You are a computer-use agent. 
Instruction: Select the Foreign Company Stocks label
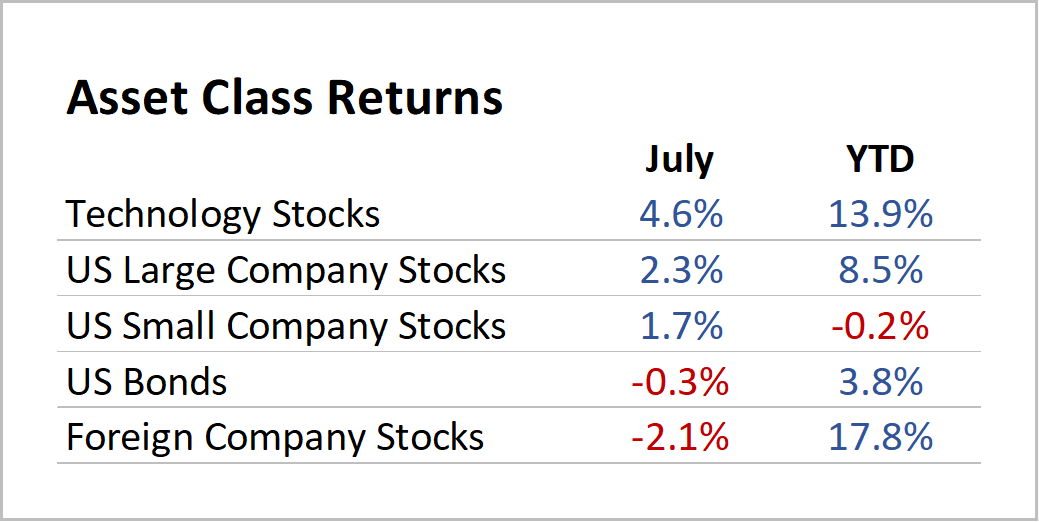[275, 437]
